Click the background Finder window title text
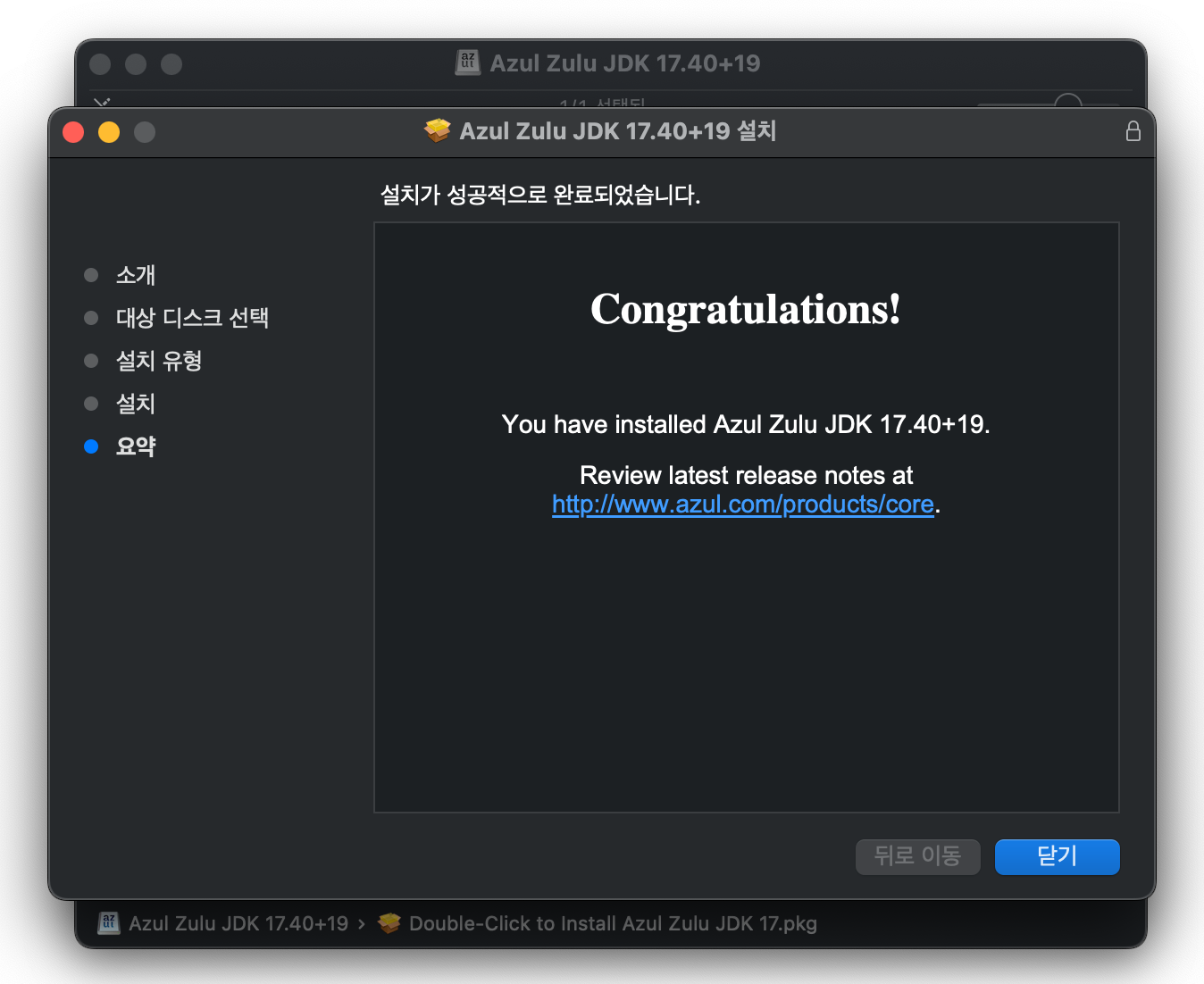Viewport: 1204px width, 984px height. tap(625, 63)
